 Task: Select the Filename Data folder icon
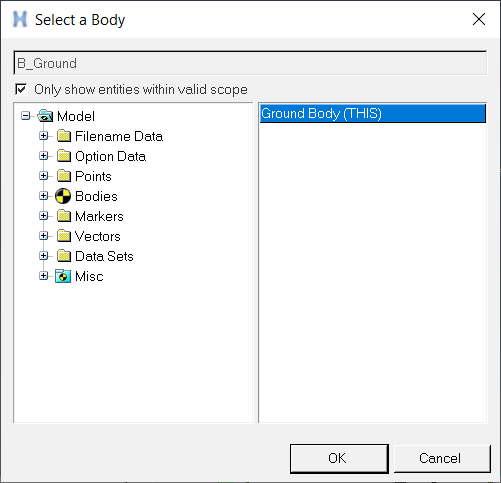64,136
